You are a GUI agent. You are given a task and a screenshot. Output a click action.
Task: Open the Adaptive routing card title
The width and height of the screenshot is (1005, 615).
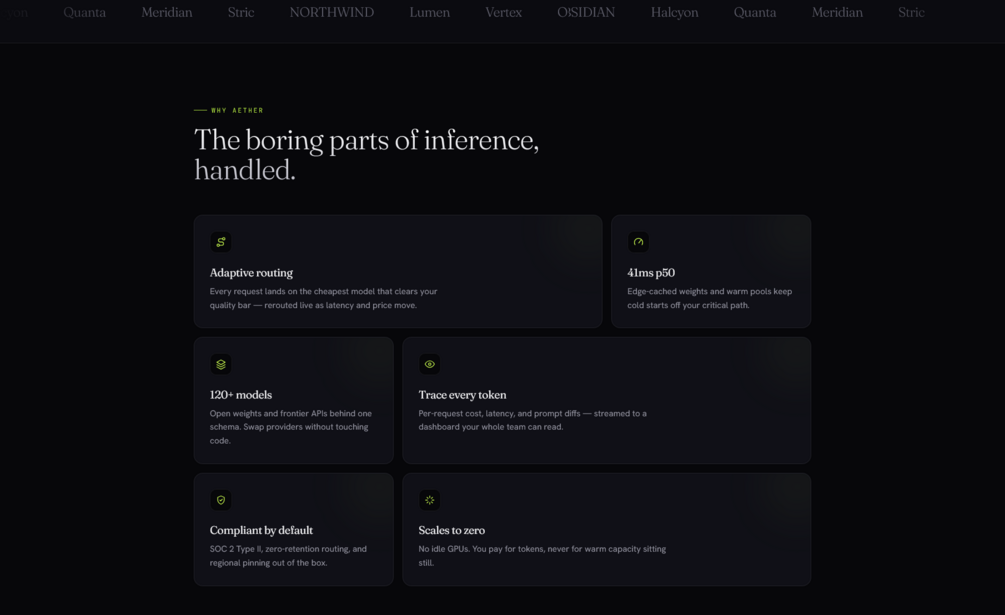[x=251, y=273]
